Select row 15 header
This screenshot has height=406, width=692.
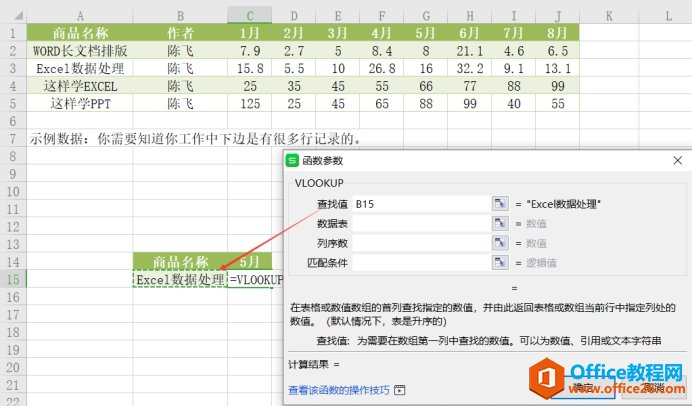point(13,279)
